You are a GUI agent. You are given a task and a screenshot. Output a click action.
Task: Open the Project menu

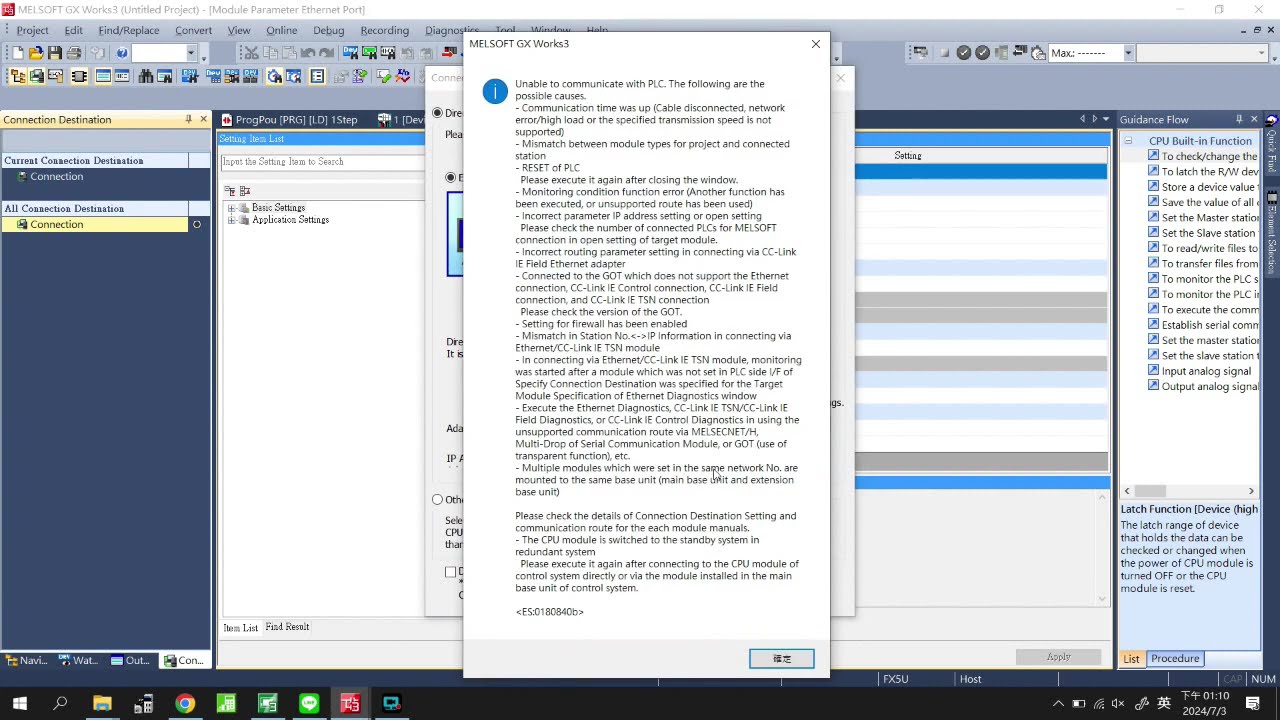(32, 30)
